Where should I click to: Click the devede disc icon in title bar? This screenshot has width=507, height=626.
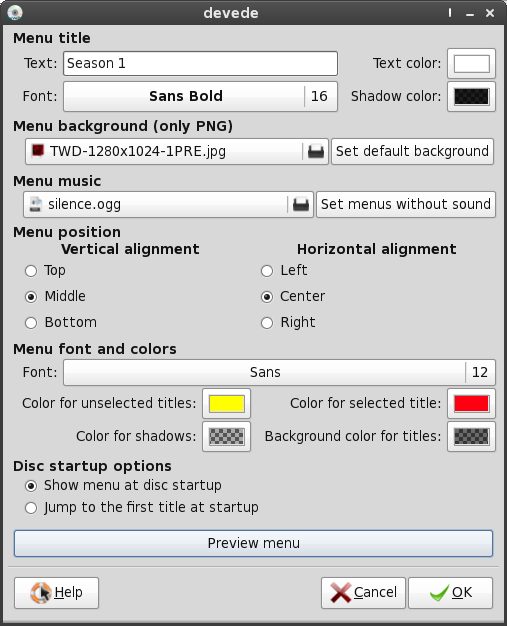pyautogui.click(x=15, y=13)
